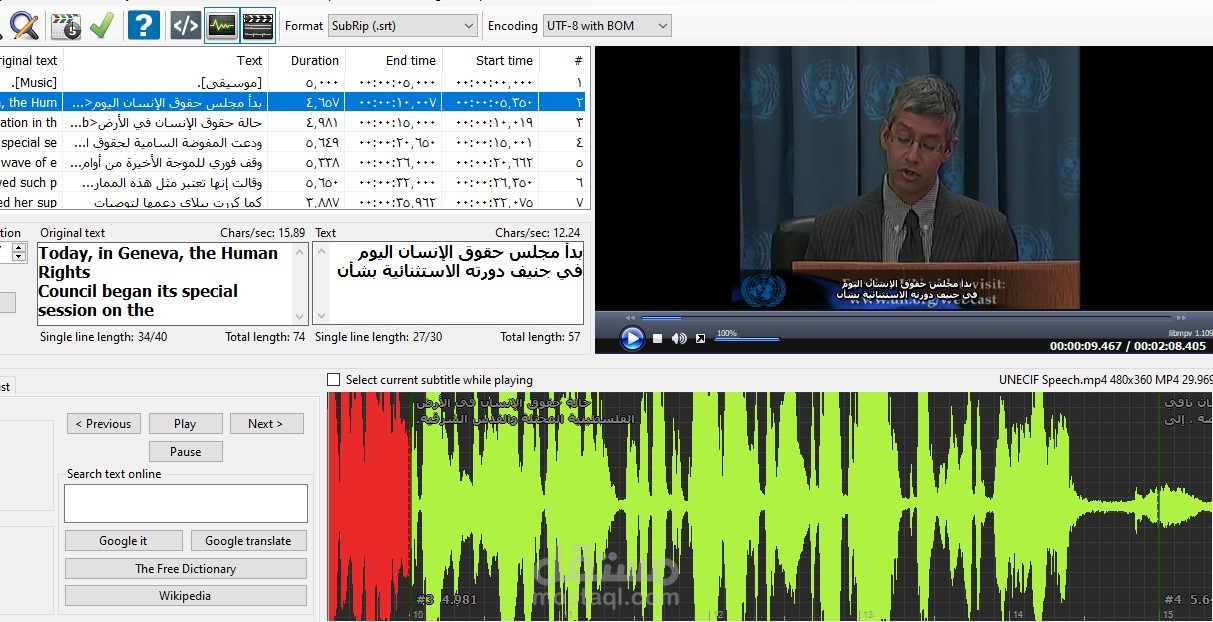Open the video in fullscreen mode
This screenshot has height=622, width=1213.
click(700, 339)
